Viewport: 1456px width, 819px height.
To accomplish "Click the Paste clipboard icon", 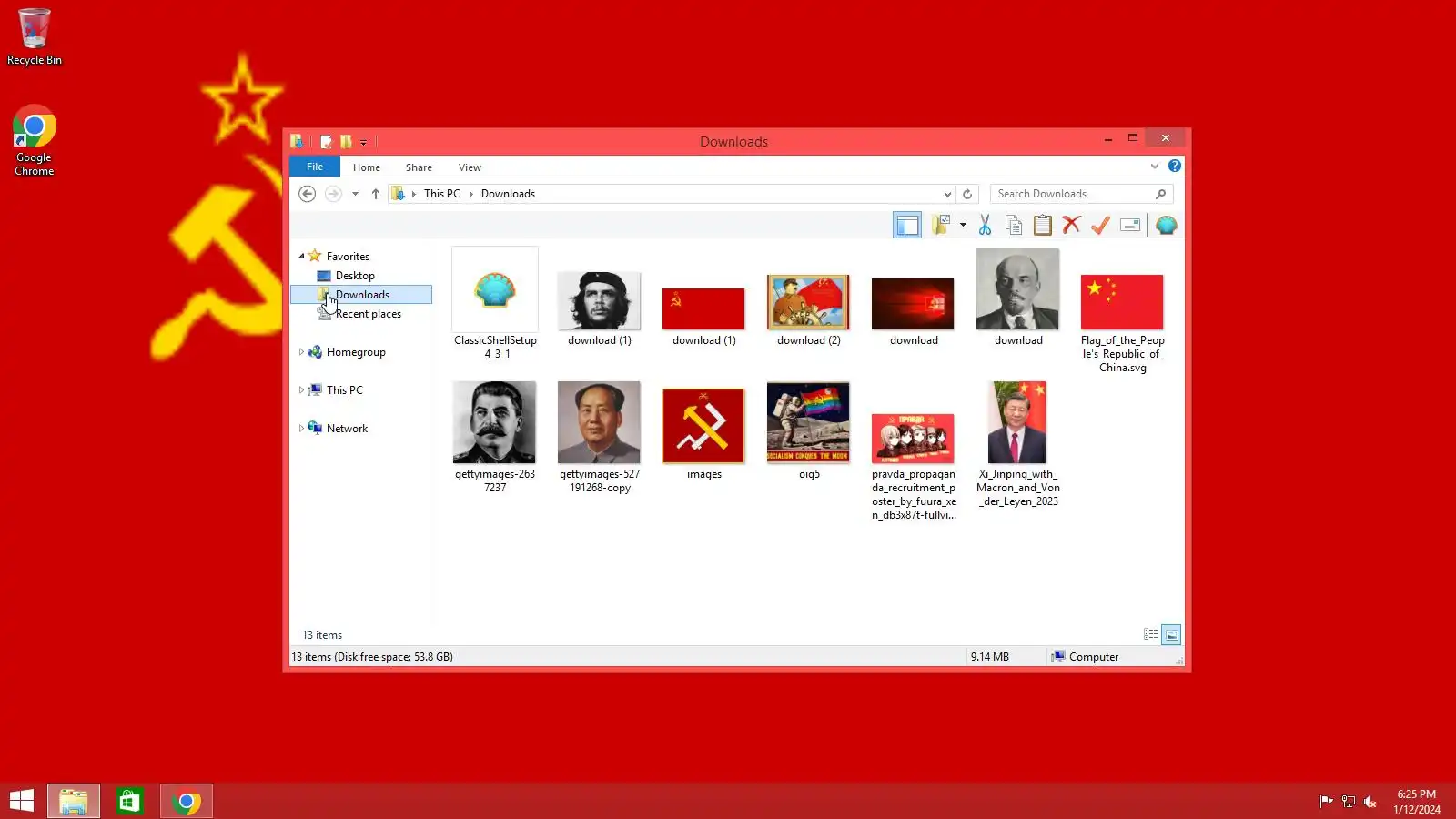I will (1043, 225).
